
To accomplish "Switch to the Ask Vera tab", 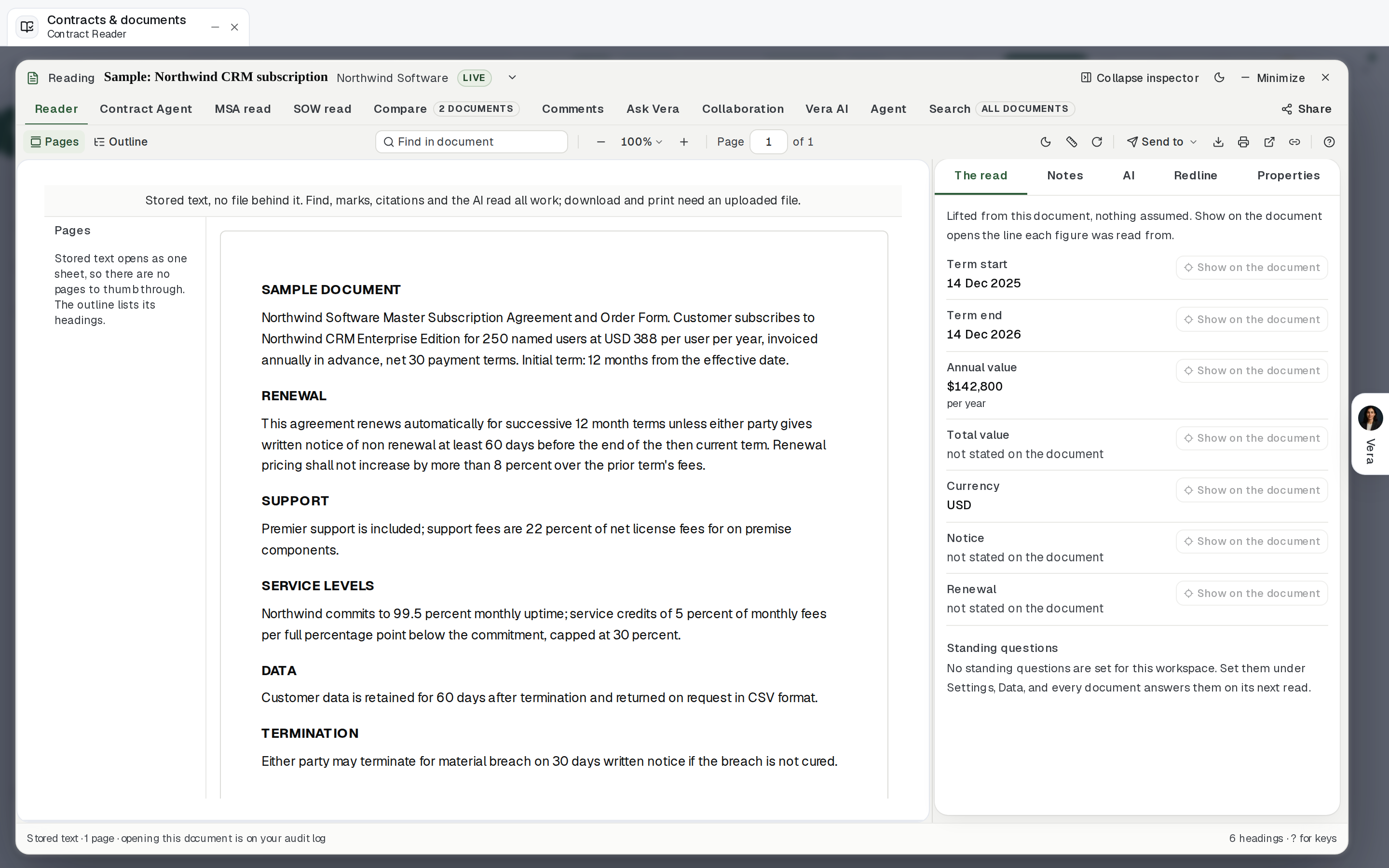I will (653, 109).
